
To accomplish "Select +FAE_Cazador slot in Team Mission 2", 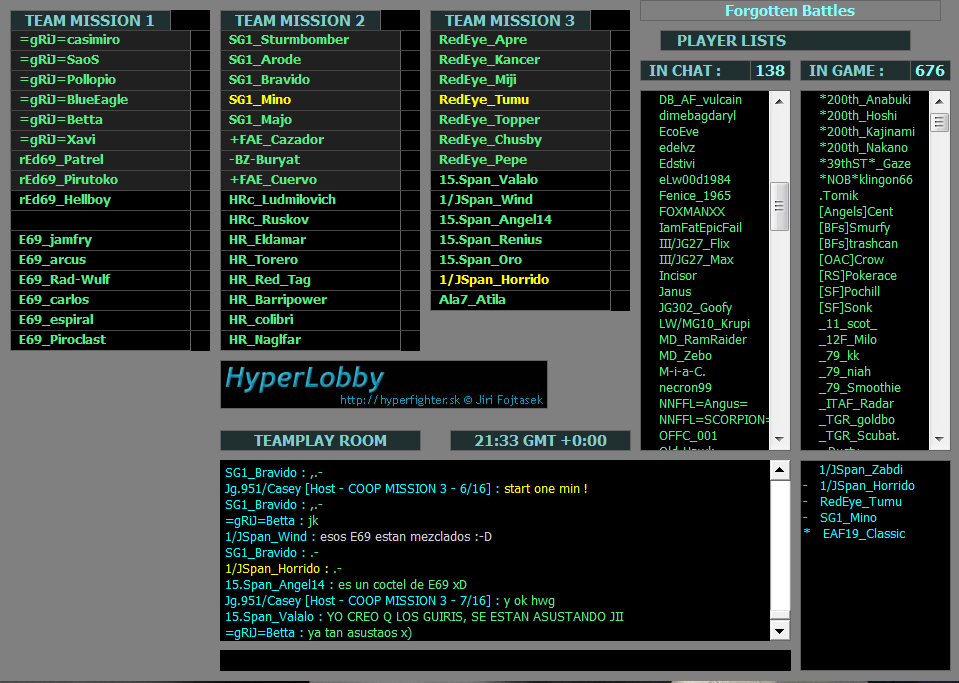I will [310, 139].
